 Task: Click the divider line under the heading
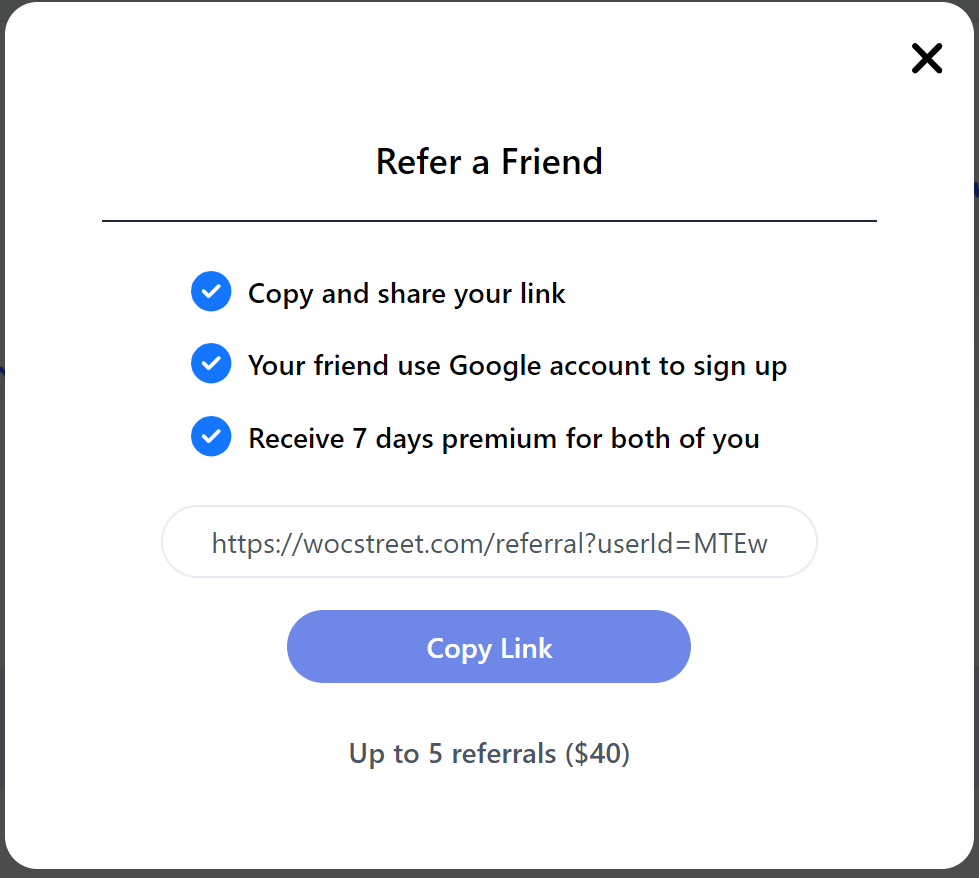[x=490, y=220]
